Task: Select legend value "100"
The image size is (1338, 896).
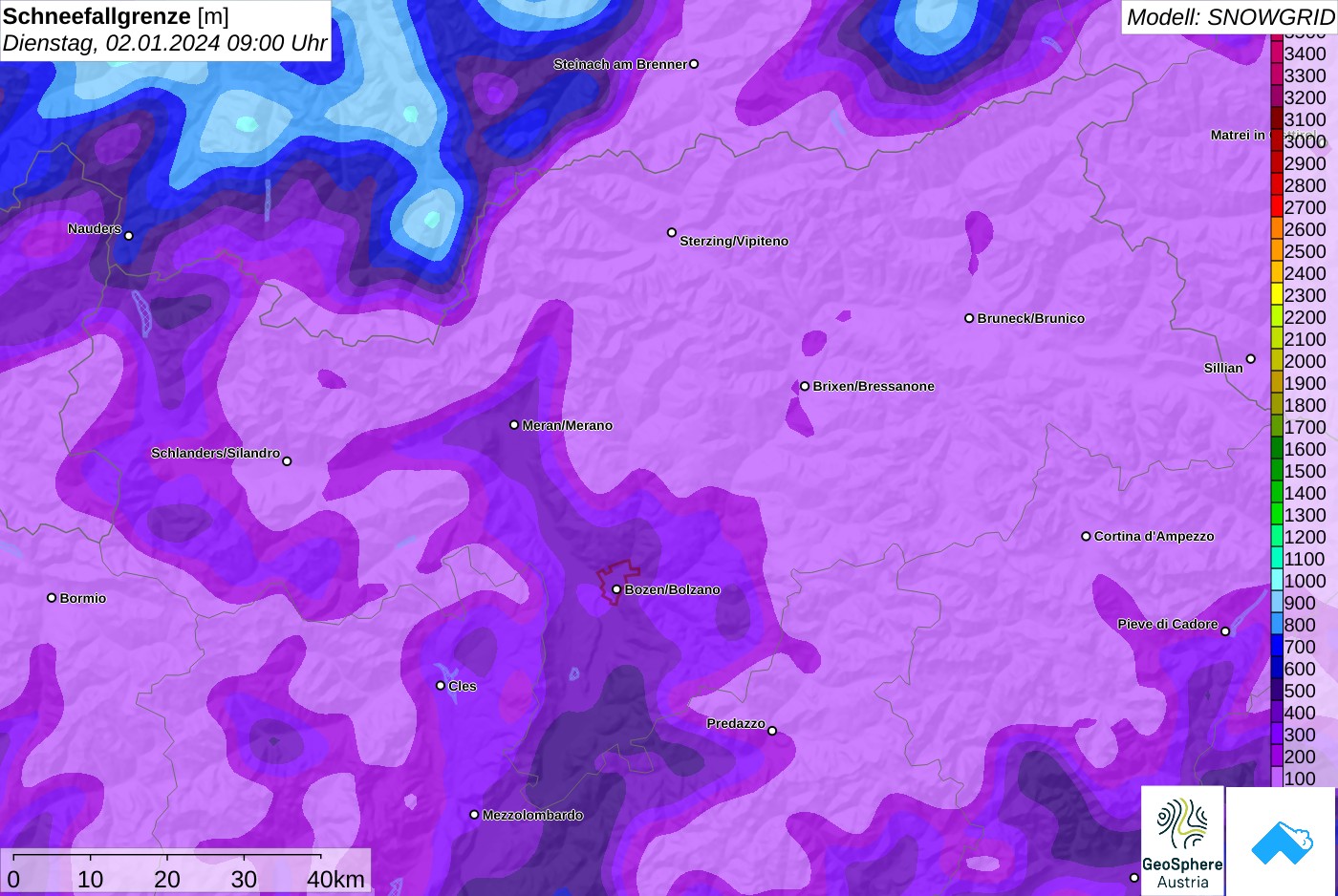Action: [1300, 779]
